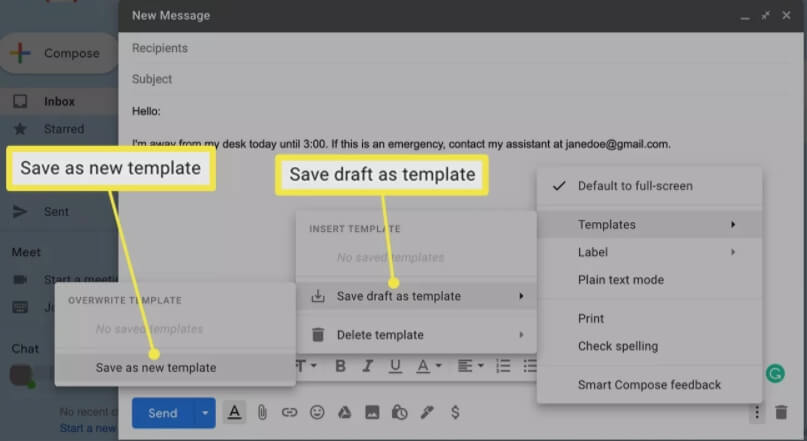Select Check spelling
The height and width of the screenshot is (441, 807).
pyautogui.click(x=649, y=346)
